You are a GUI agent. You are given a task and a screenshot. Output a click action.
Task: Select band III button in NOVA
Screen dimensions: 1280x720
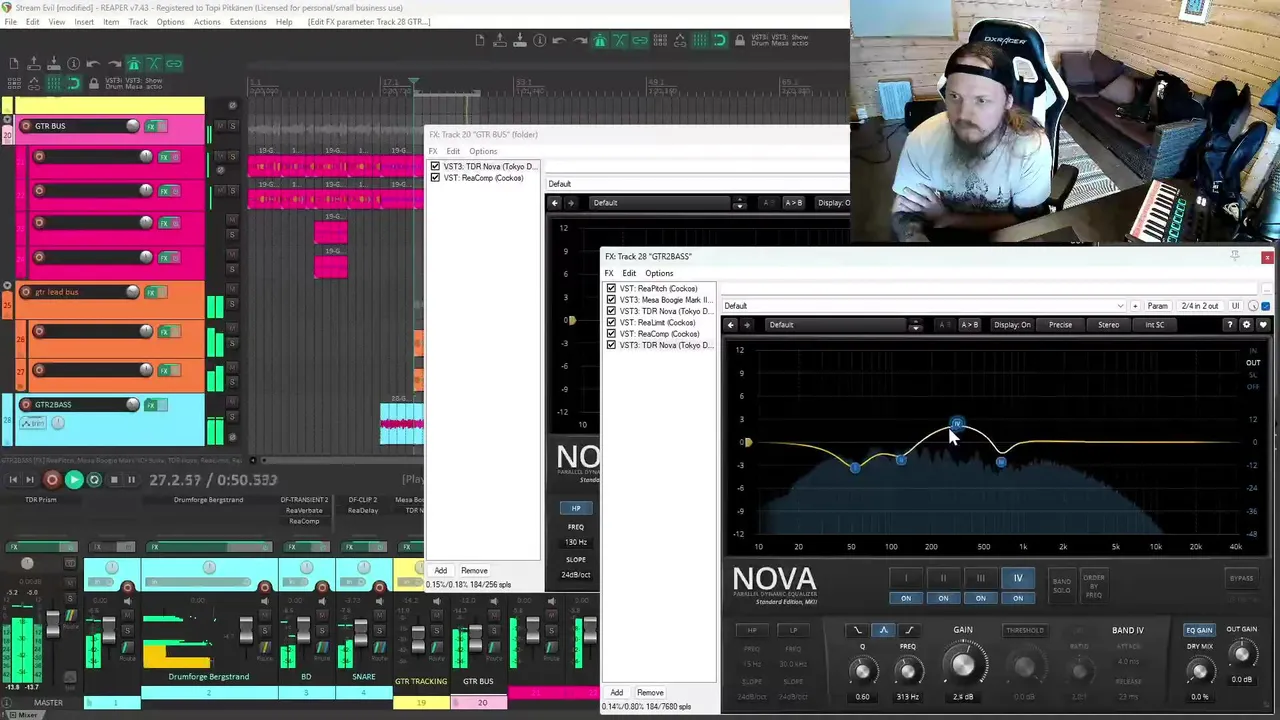(x=980, y=578)
